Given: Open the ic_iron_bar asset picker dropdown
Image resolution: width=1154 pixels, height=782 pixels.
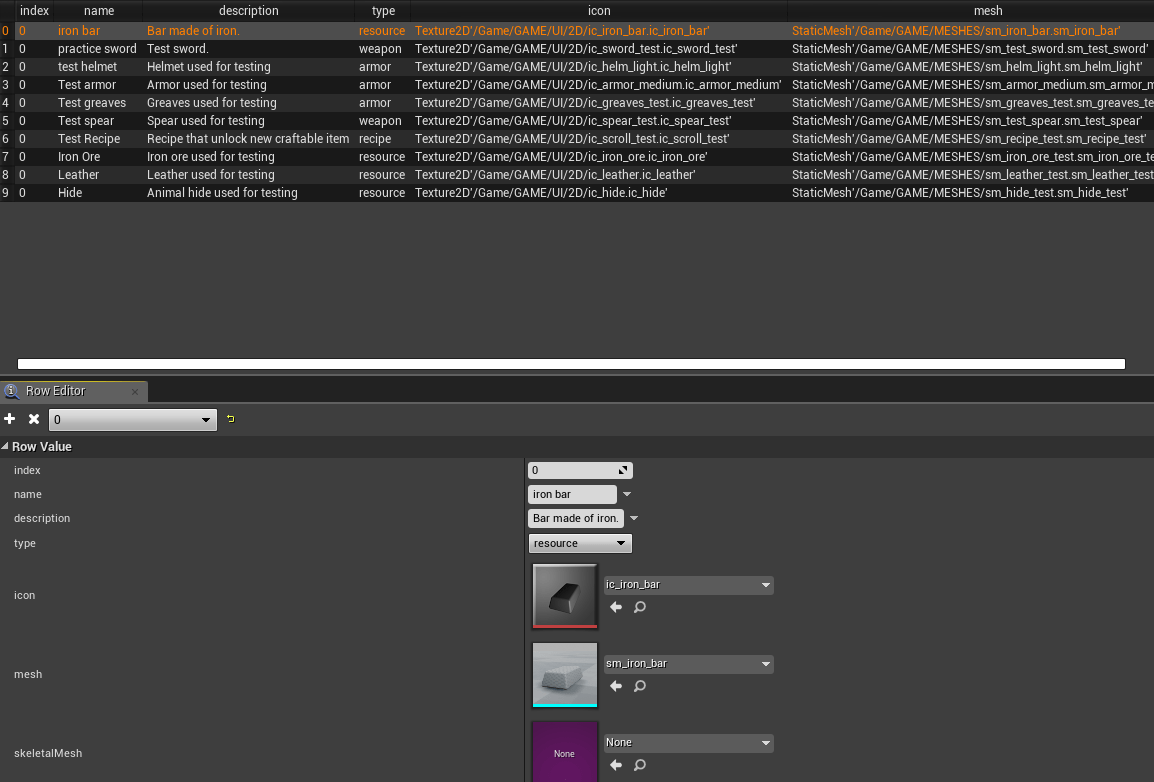Looking at the screenshot, I should [x=688, y=585].
